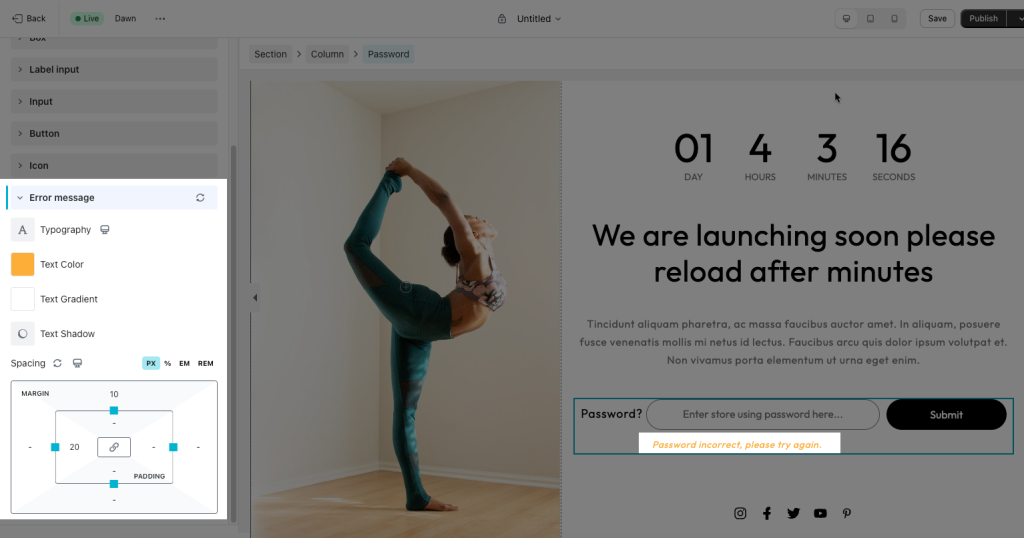
Task: Open the orange Text Color swatch
Action: (22, 264)
